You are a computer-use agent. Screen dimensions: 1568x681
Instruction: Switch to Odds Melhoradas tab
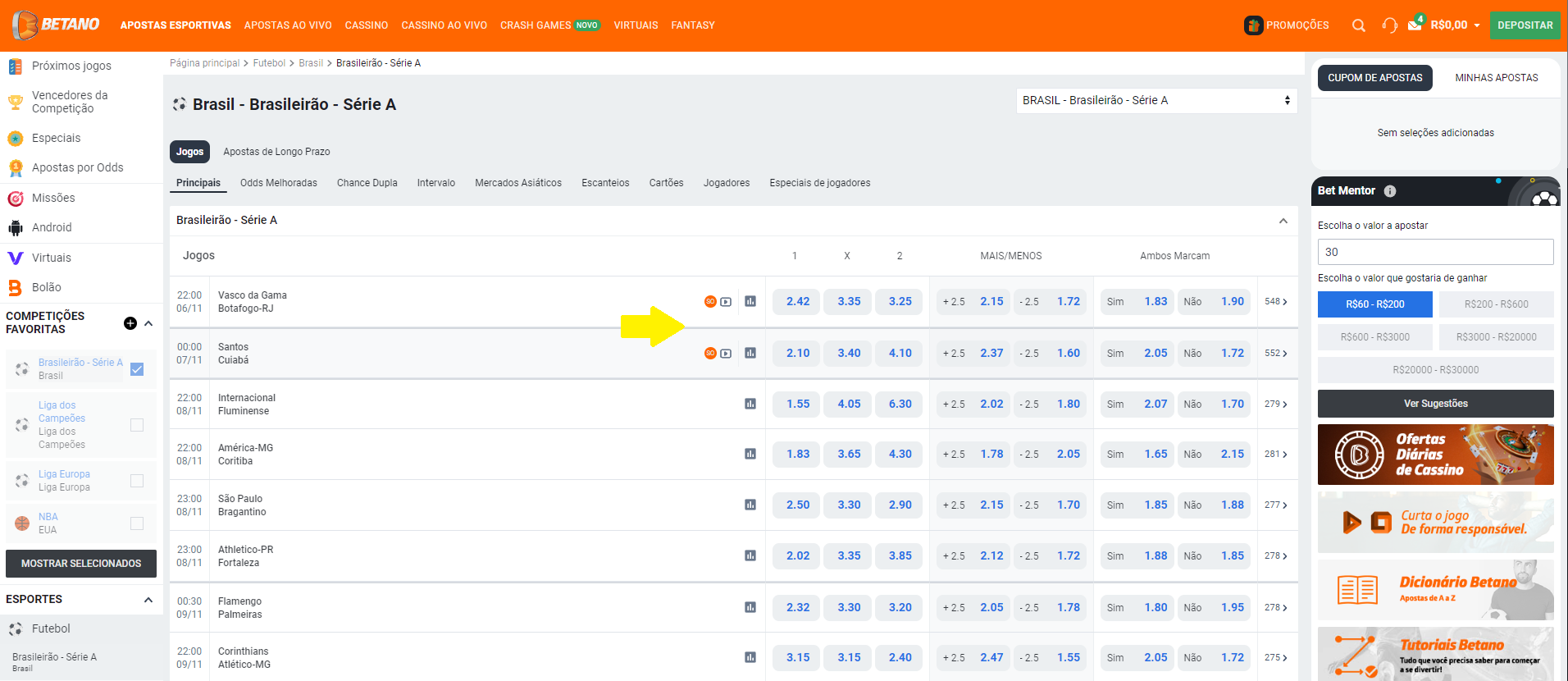pyautogui.click(x=279, y=183)
